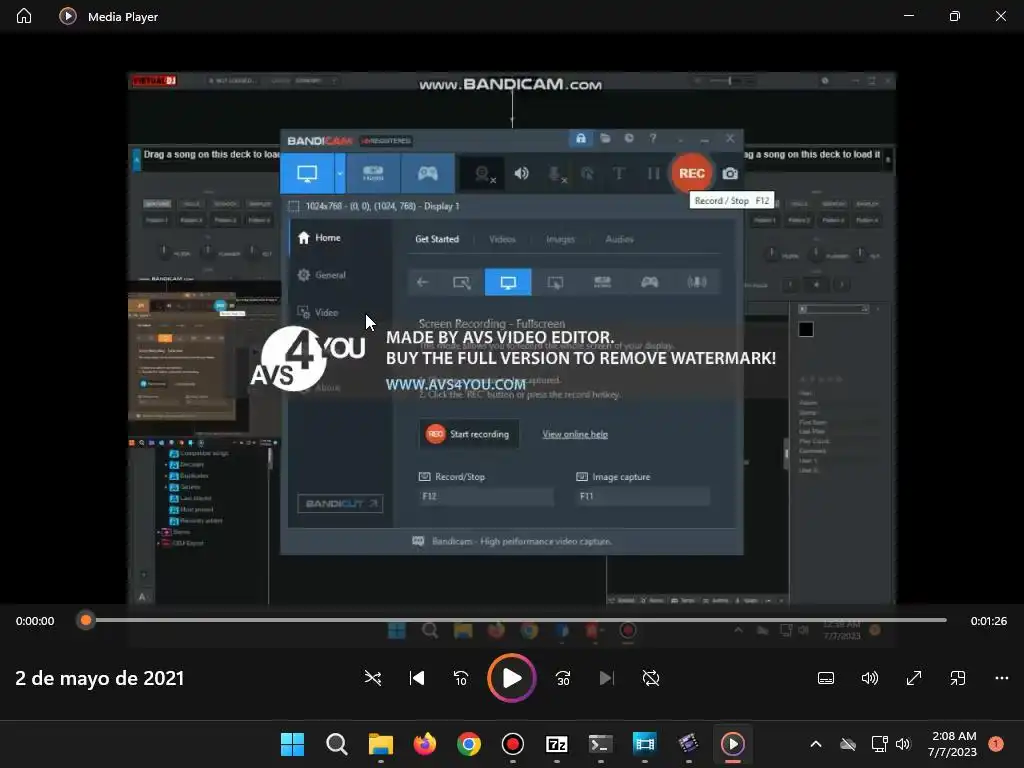1024x768 pixels.
Task: Open the subtitles and captions menu
Action: (x=825, y=678)
